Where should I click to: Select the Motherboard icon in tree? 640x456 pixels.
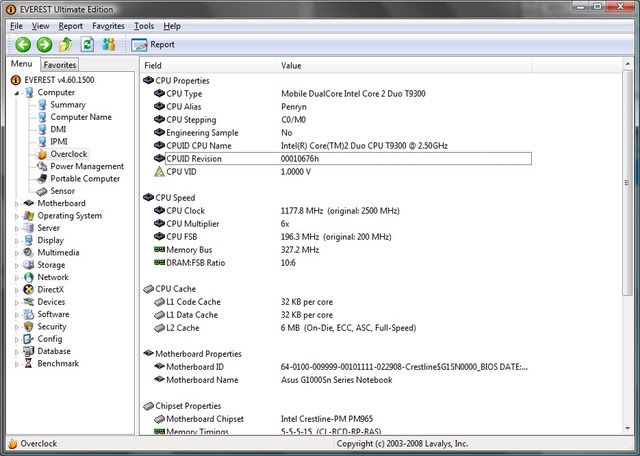click(x=29, y=203)
